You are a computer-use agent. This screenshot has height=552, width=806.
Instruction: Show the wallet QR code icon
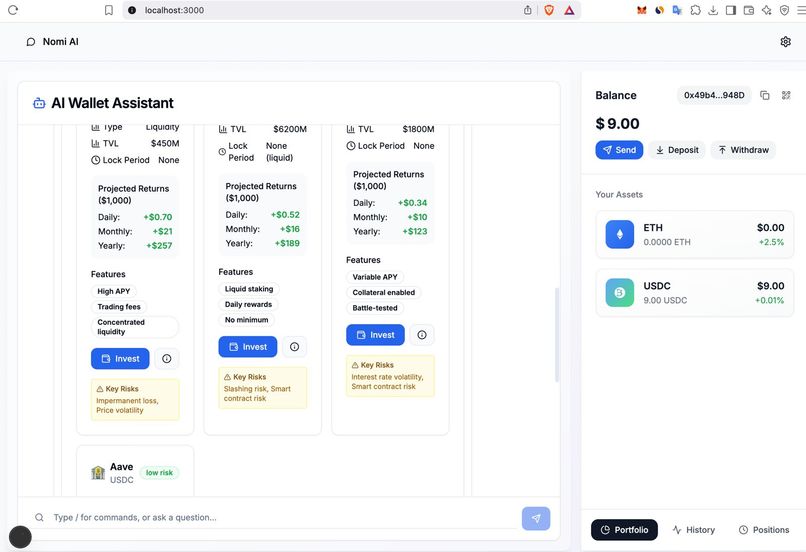pos(786,95)
